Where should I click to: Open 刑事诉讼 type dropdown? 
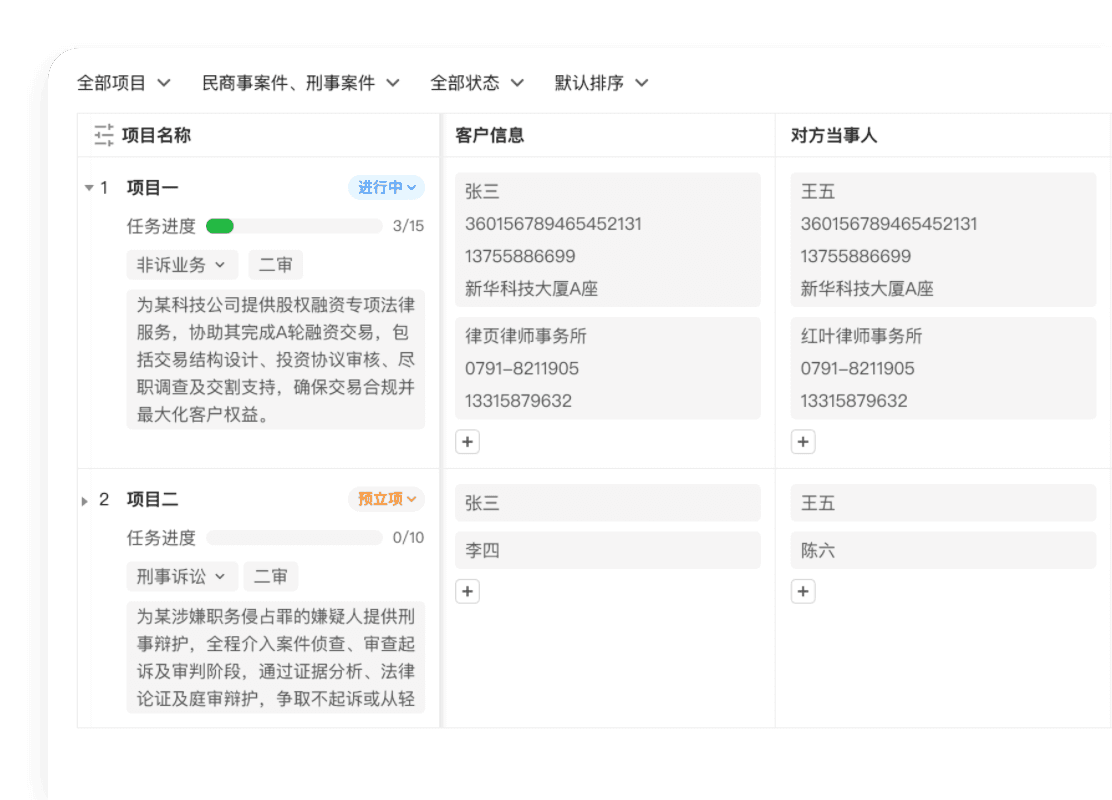pyautogui.click(x=182, y=577)
